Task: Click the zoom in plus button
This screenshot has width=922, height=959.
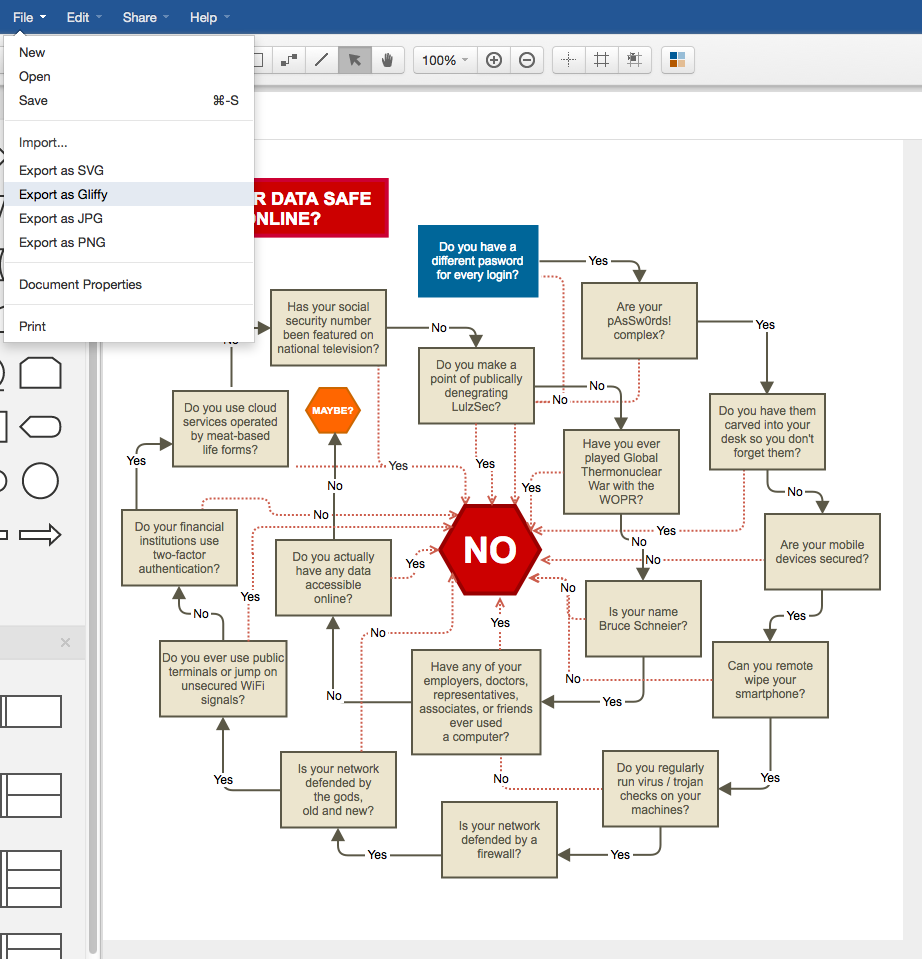Action: pos(493,60)
